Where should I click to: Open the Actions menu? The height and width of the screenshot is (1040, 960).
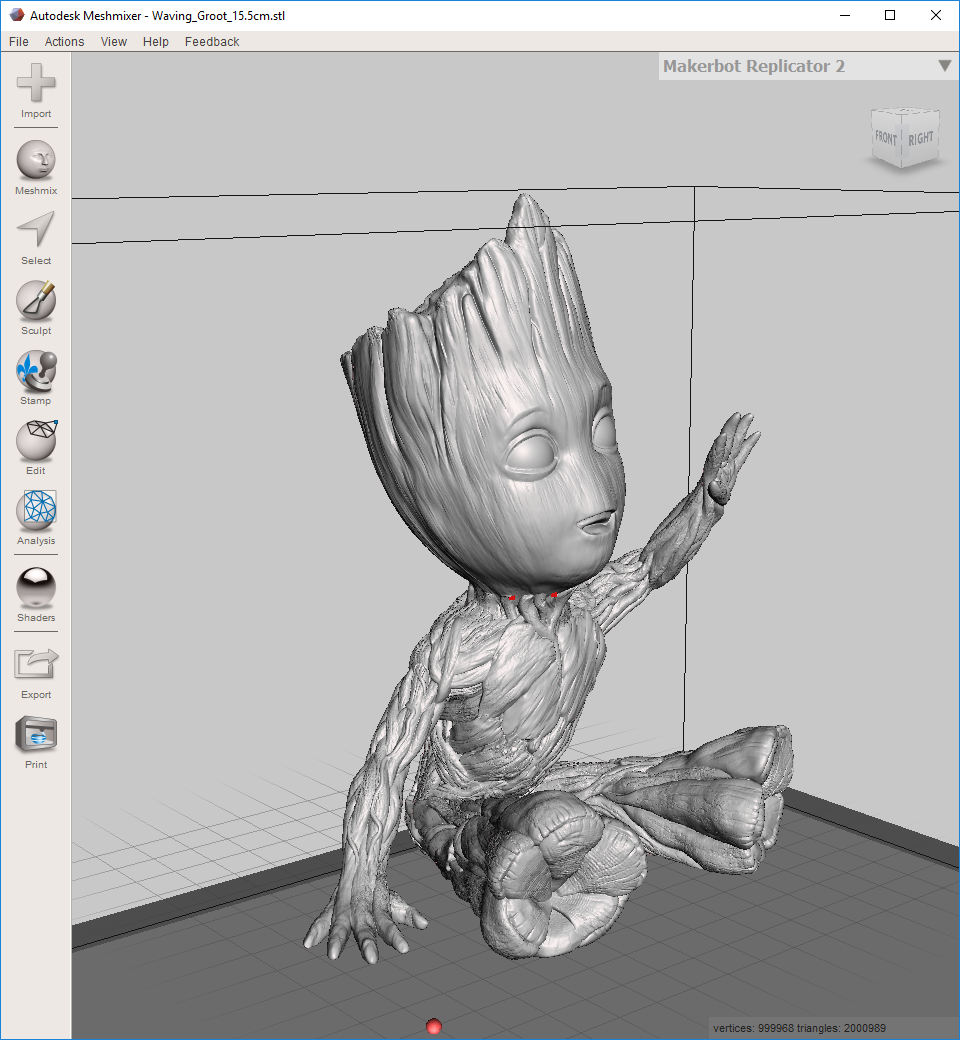(64, 42)
